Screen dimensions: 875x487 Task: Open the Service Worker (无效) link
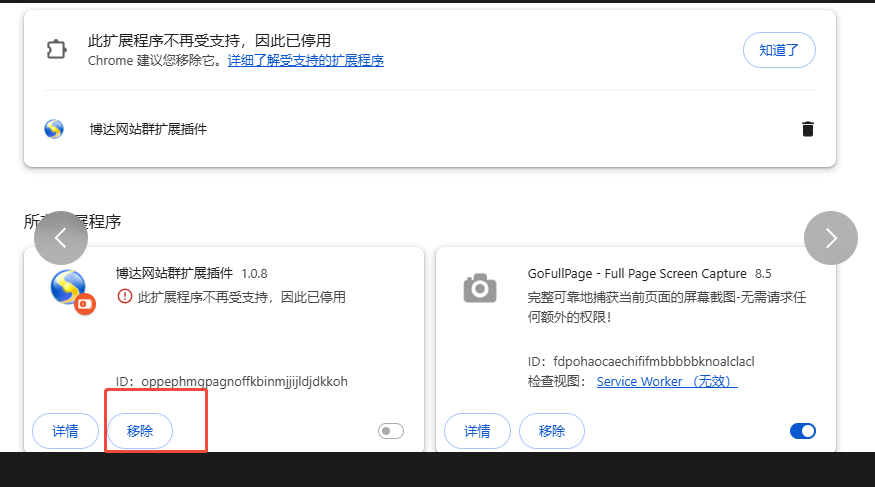click(x=667, y=382)
